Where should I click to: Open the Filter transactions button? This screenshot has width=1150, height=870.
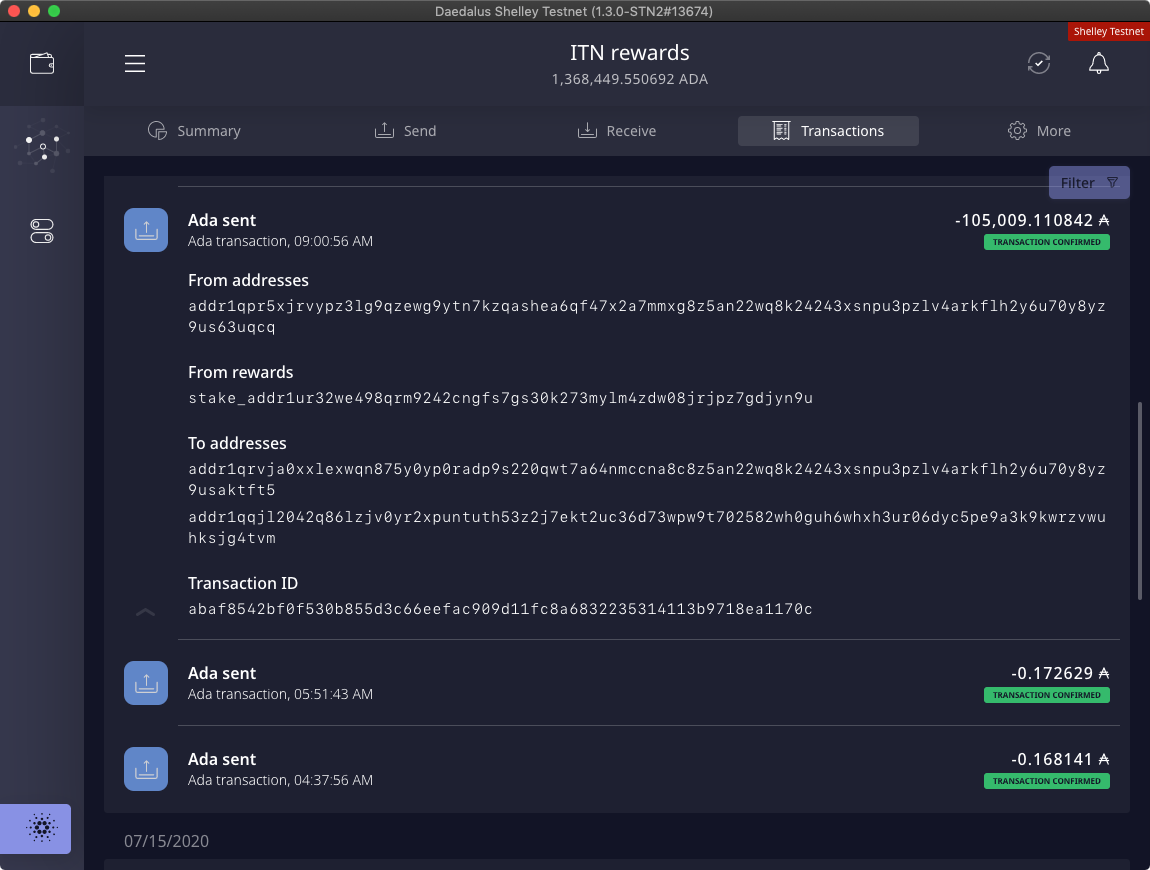click(1089, 183)
